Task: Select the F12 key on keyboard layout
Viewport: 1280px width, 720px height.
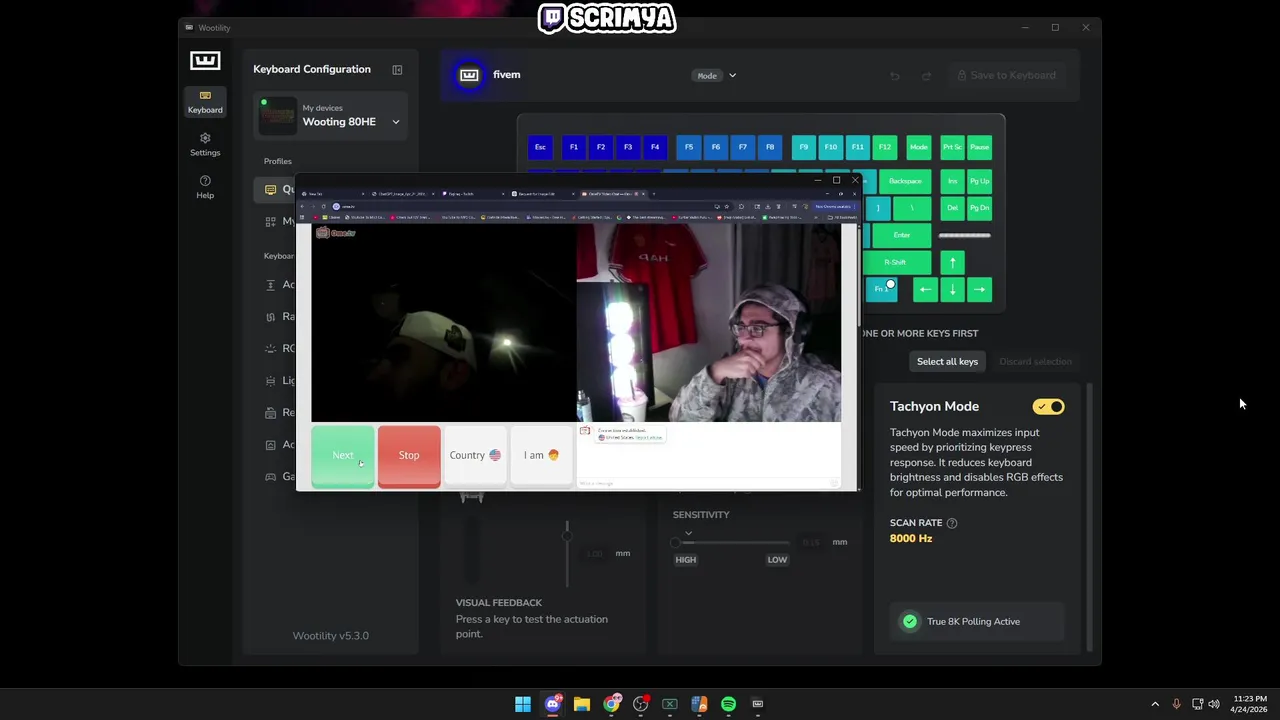Action: point(885,147)
